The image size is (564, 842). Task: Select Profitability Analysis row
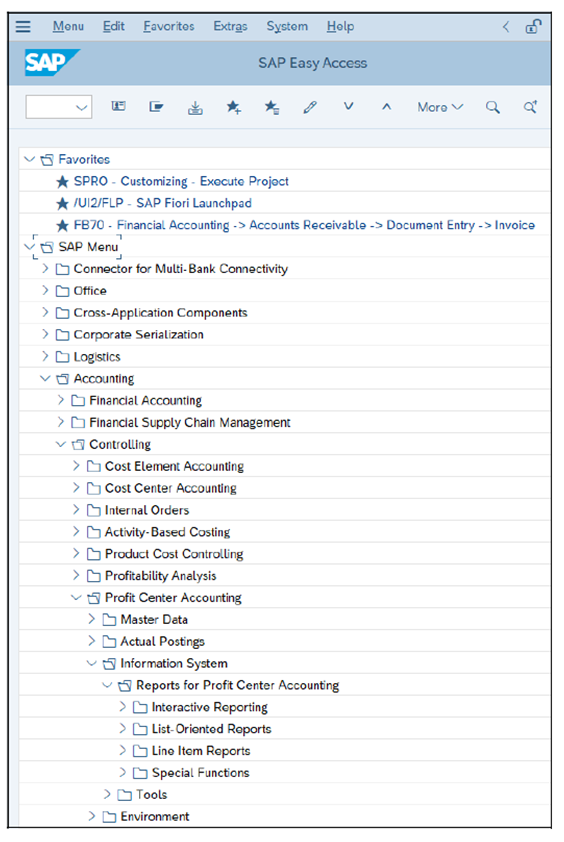click(x=284, y=576)
